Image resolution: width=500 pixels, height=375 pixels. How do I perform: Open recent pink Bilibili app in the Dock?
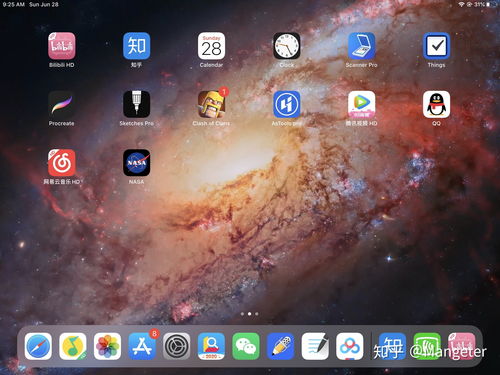(462, 346)
